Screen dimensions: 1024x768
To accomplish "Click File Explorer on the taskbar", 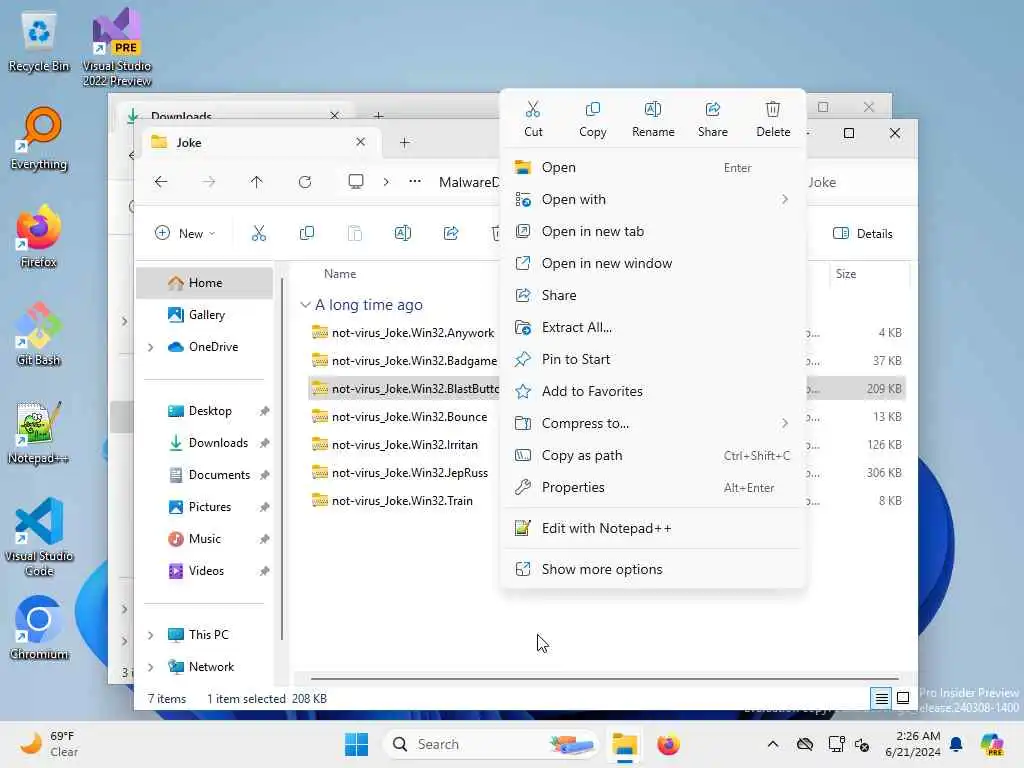I will coord(624,744).
